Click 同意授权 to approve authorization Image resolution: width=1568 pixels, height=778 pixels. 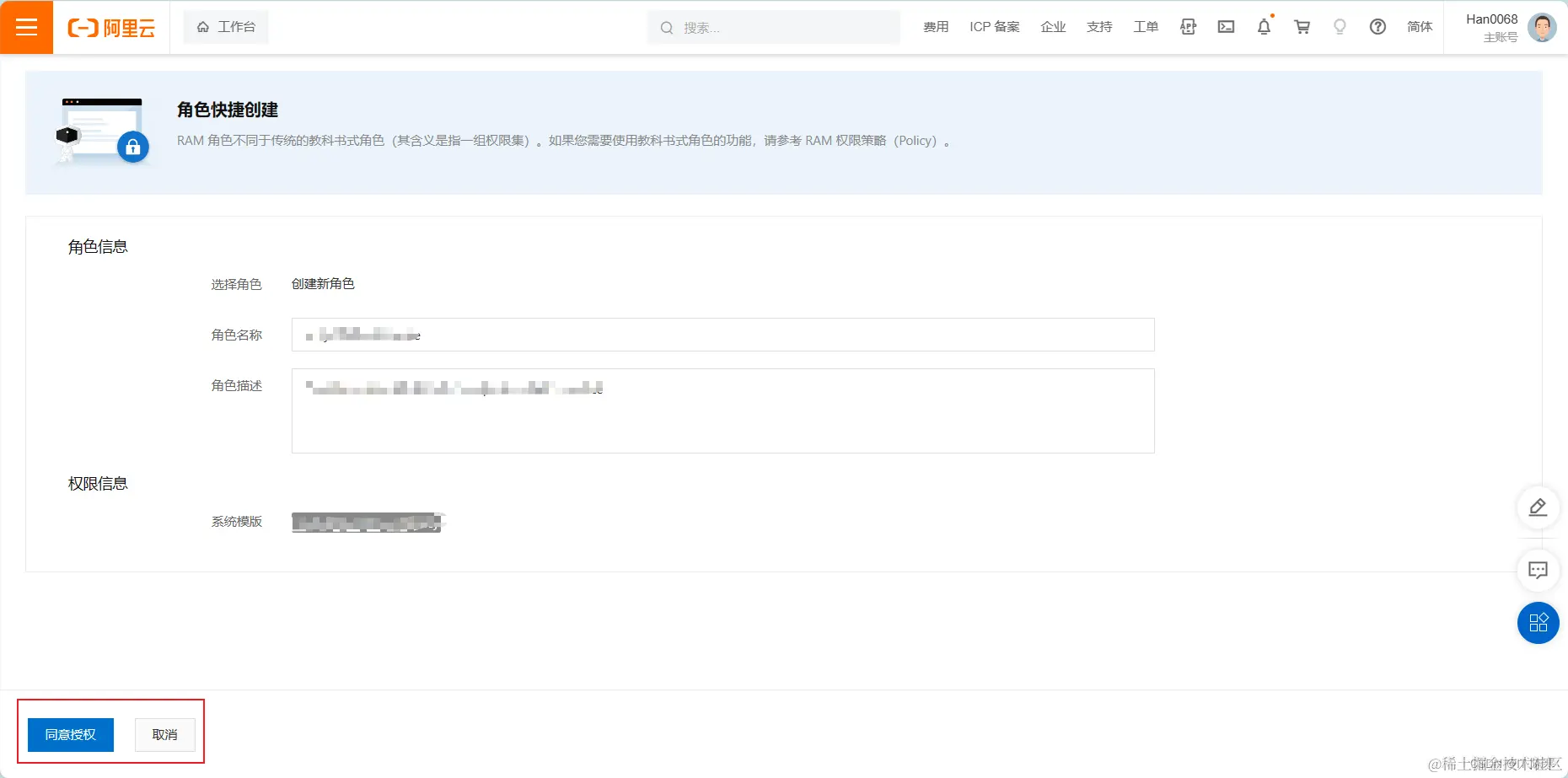coord(71,735)
